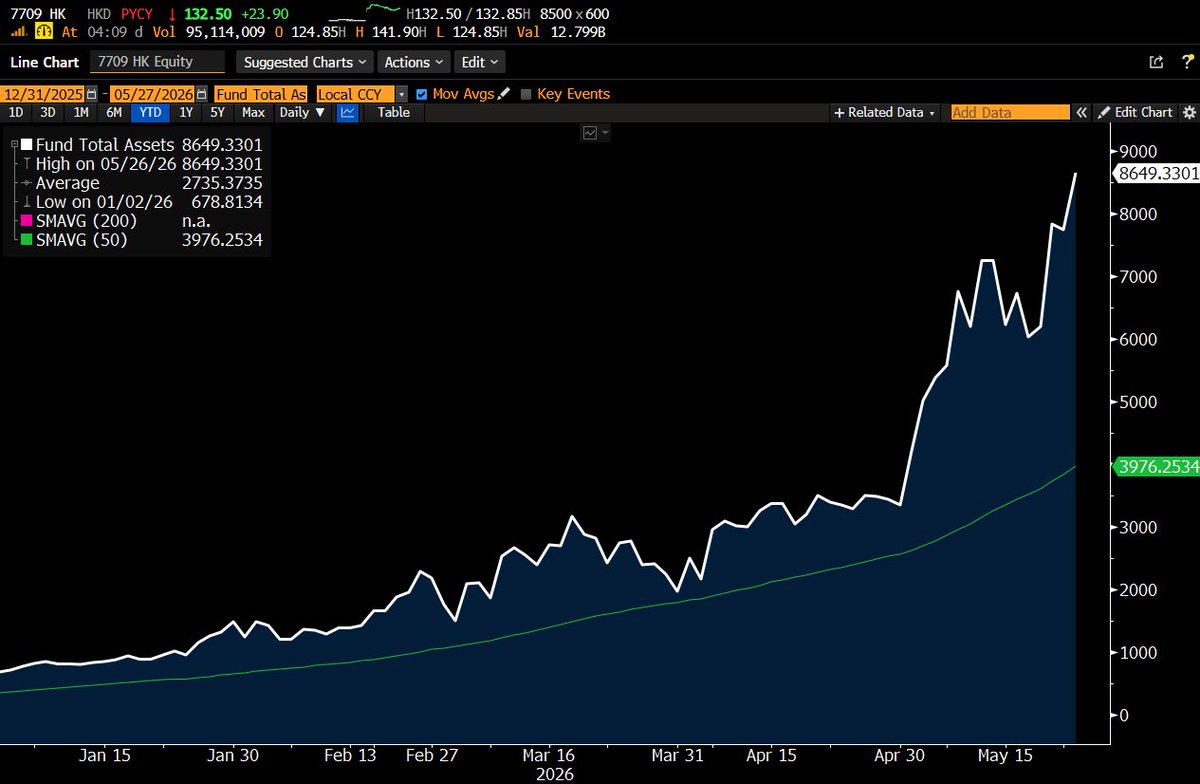Click the 7709 HK Equity security field

pos(157,62)
